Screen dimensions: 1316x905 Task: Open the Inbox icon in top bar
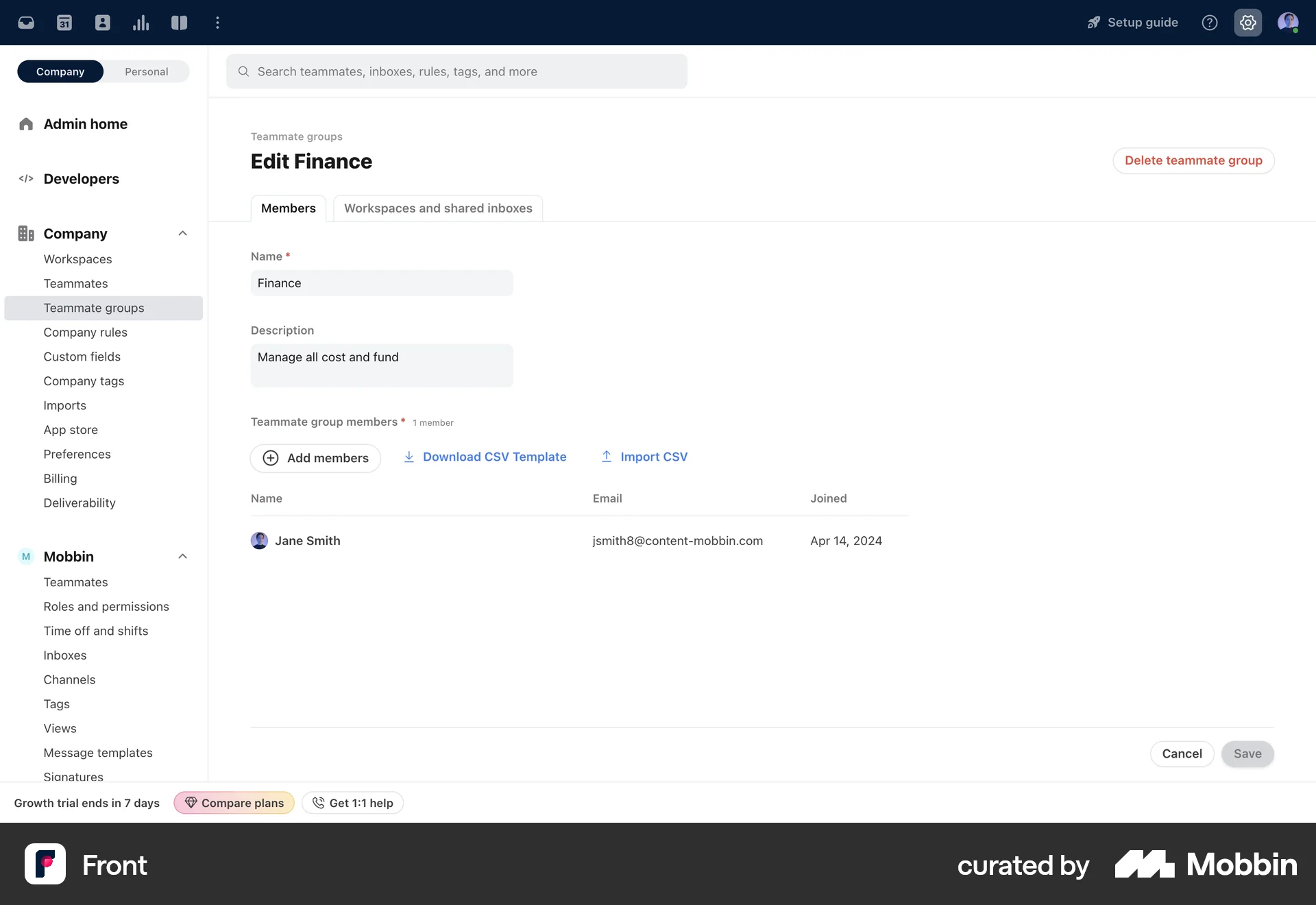click(26, 22)
